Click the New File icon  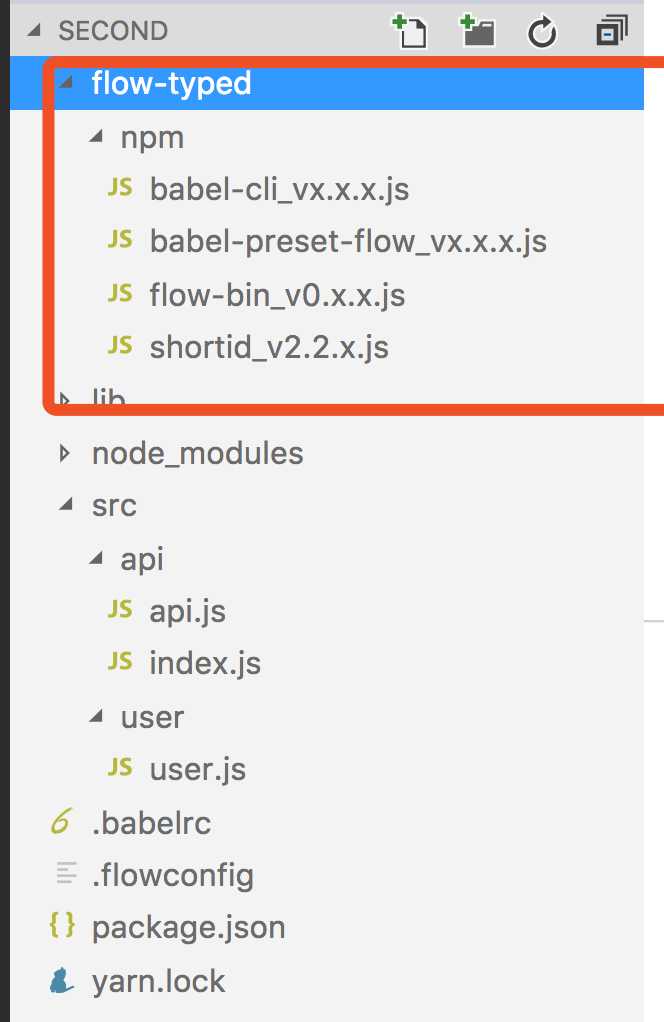pos(409,32)
